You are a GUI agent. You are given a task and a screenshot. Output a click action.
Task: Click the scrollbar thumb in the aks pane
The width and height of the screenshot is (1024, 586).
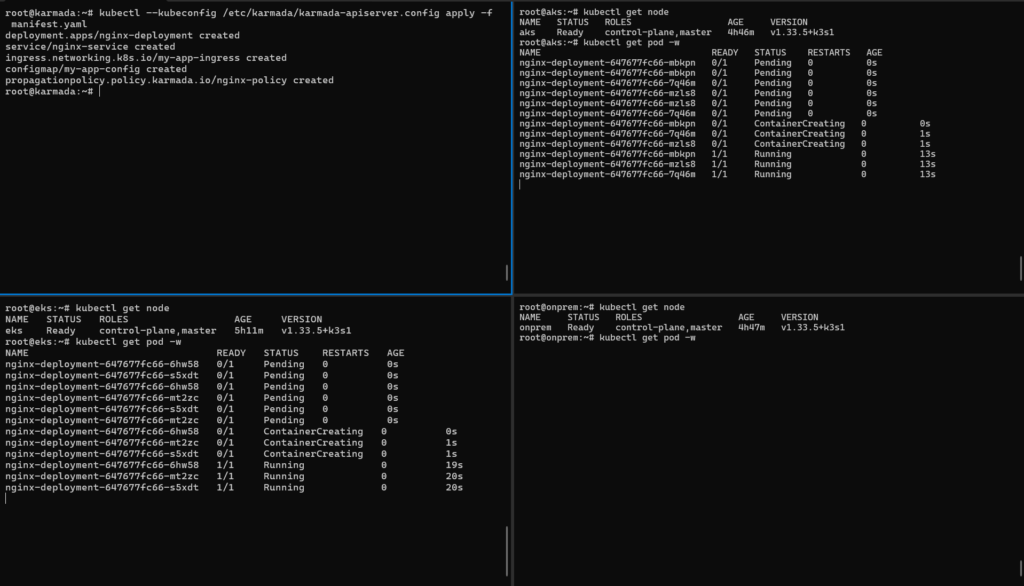[1021, 268]
